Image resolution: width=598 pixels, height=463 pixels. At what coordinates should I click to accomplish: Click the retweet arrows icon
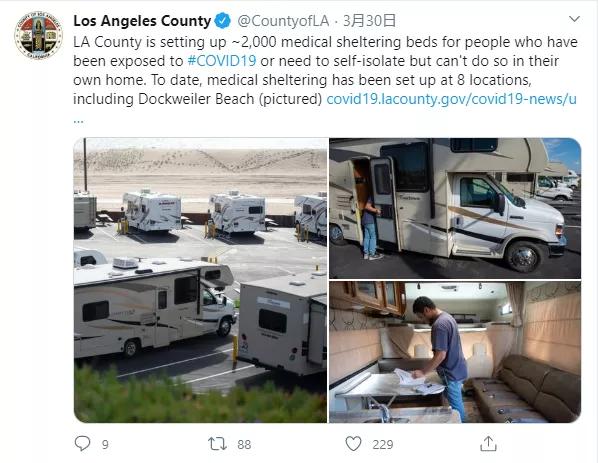(217, 444)
